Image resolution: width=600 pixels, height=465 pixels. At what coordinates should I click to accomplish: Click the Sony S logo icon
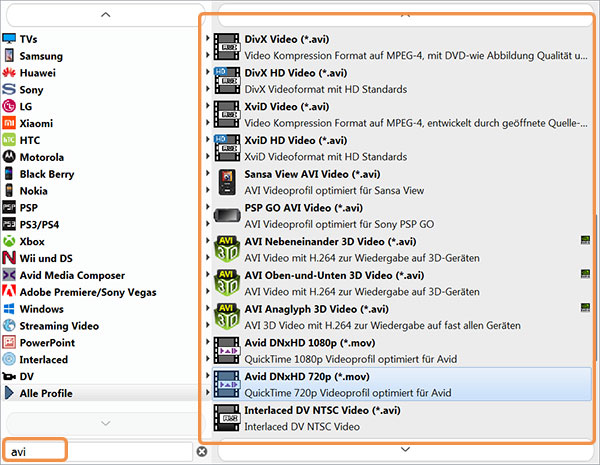(x=9, y=89)
